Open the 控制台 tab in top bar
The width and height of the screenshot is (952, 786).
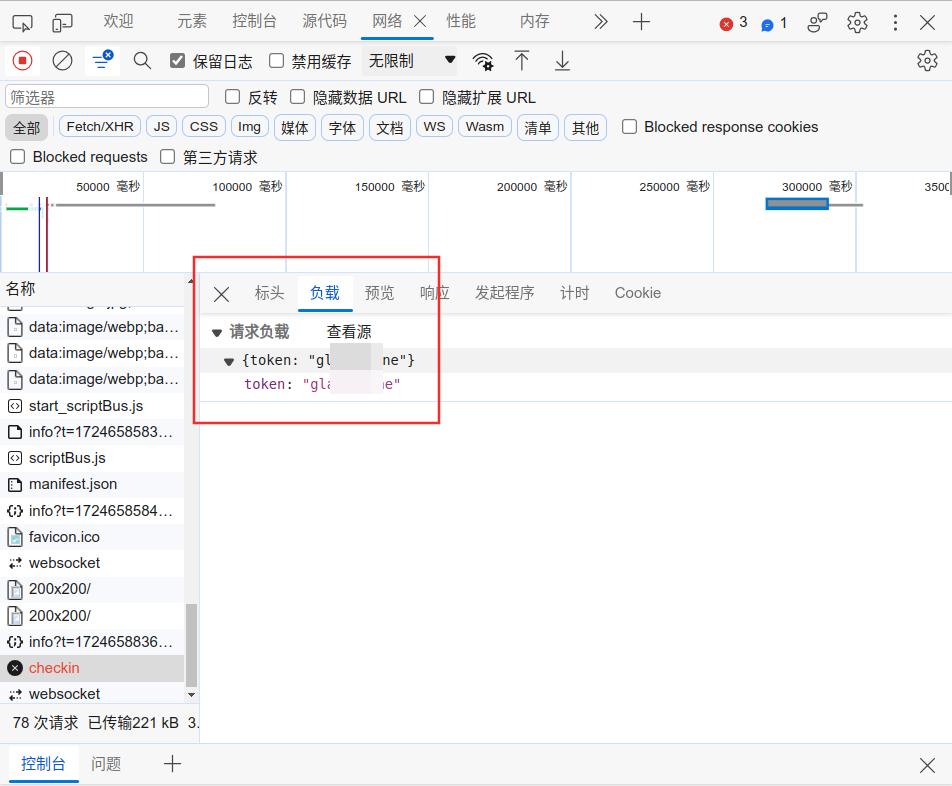point(254,21)
